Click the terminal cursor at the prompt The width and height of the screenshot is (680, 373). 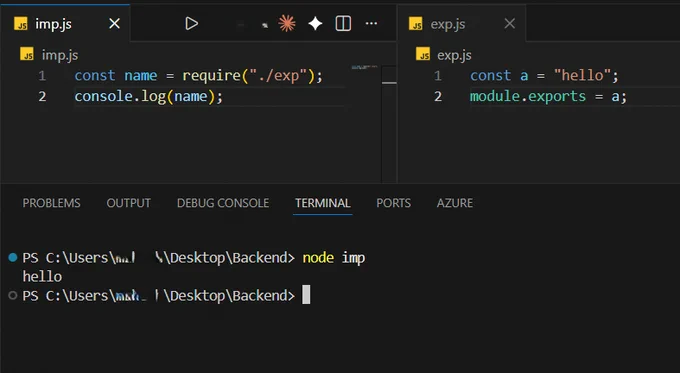[x=306, y=295]
